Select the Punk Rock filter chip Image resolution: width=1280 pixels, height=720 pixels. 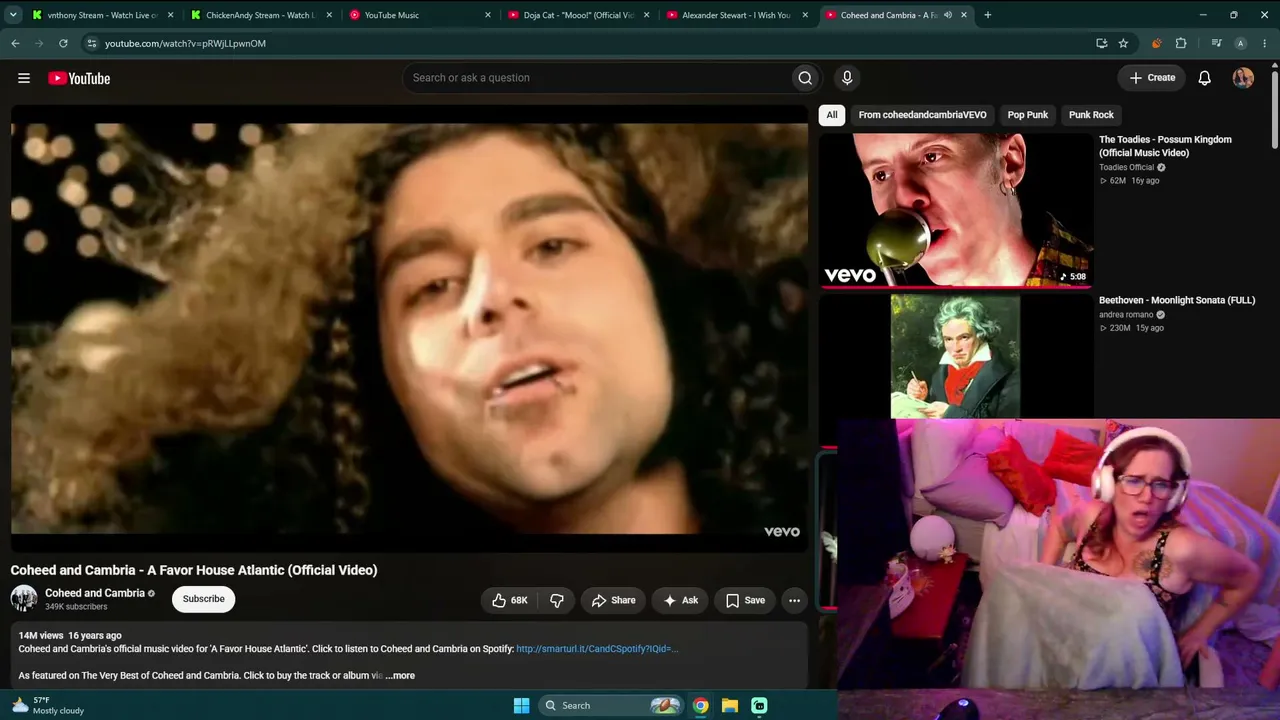[1091, 115]
